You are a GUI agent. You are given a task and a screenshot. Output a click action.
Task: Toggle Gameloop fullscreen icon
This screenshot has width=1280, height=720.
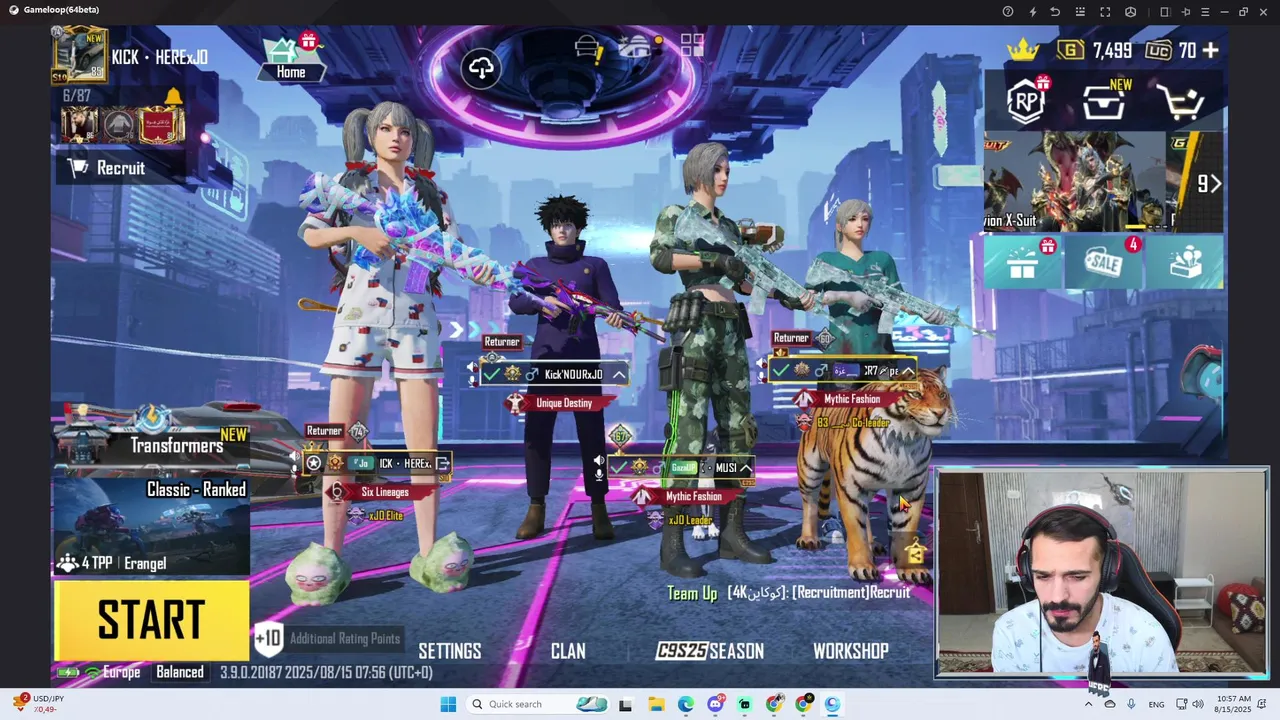(x=1105, y=11)
